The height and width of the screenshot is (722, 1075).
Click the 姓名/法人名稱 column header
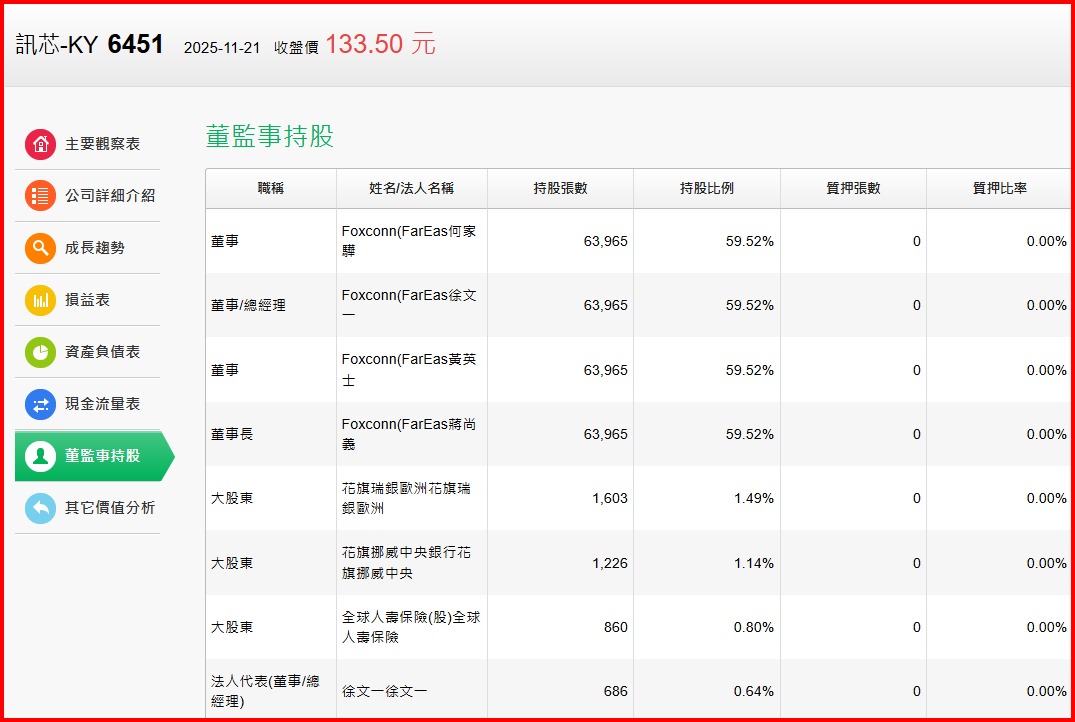point(411,188)
